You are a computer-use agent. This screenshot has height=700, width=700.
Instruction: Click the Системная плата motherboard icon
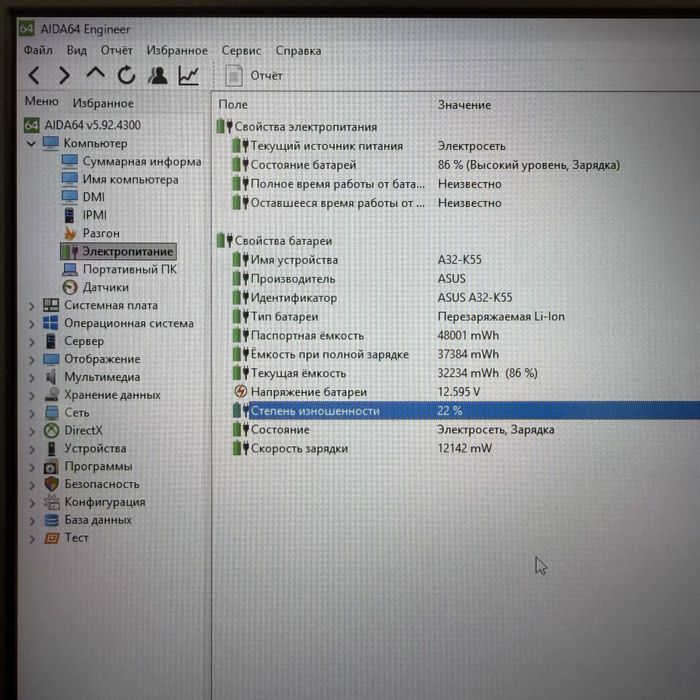51,305
